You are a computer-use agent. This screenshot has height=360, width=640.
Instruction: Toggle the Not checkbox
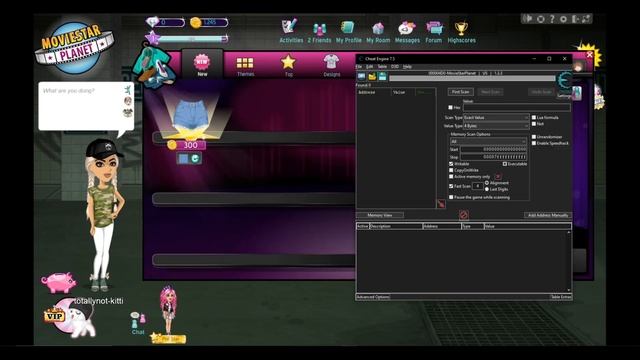click(x=534, y=124)
